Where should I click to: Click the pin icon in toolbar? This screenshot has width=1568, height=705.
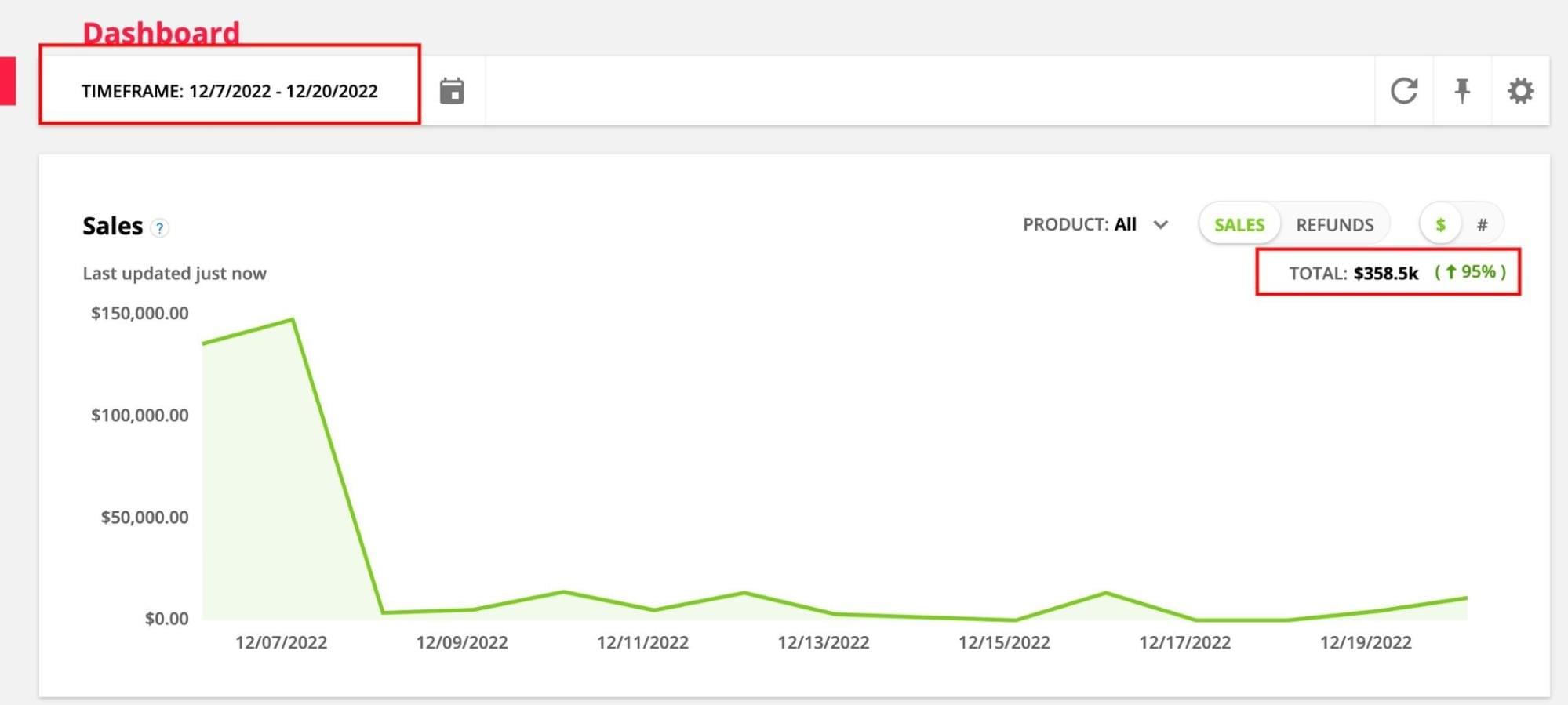(1461, 91)
